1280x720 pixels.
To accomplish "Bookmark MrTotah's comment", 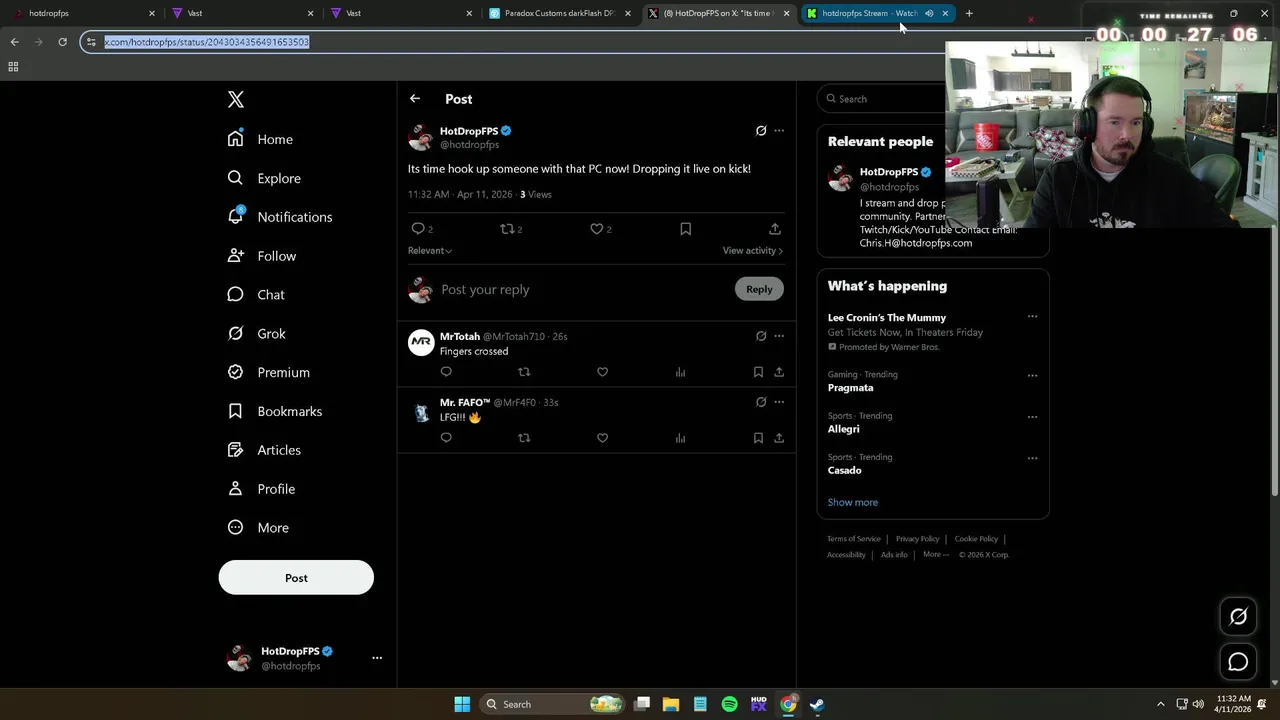I will click(758, 372).
